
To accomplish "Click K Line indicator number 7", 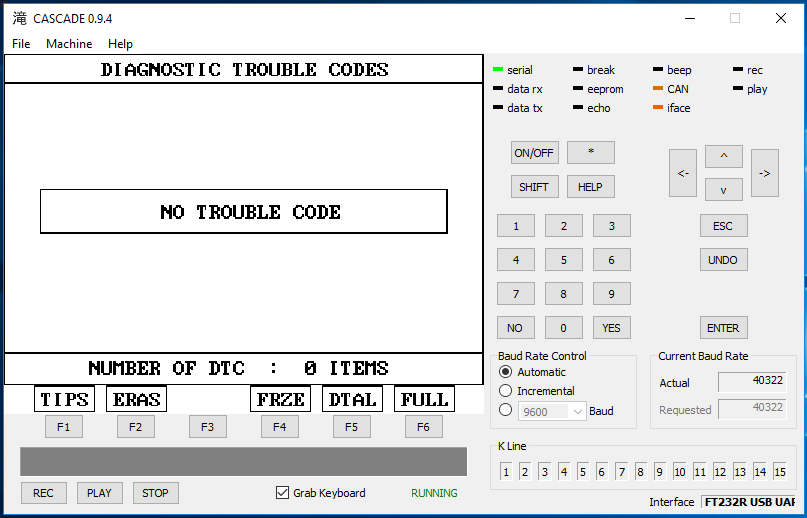I will [622, 472].
